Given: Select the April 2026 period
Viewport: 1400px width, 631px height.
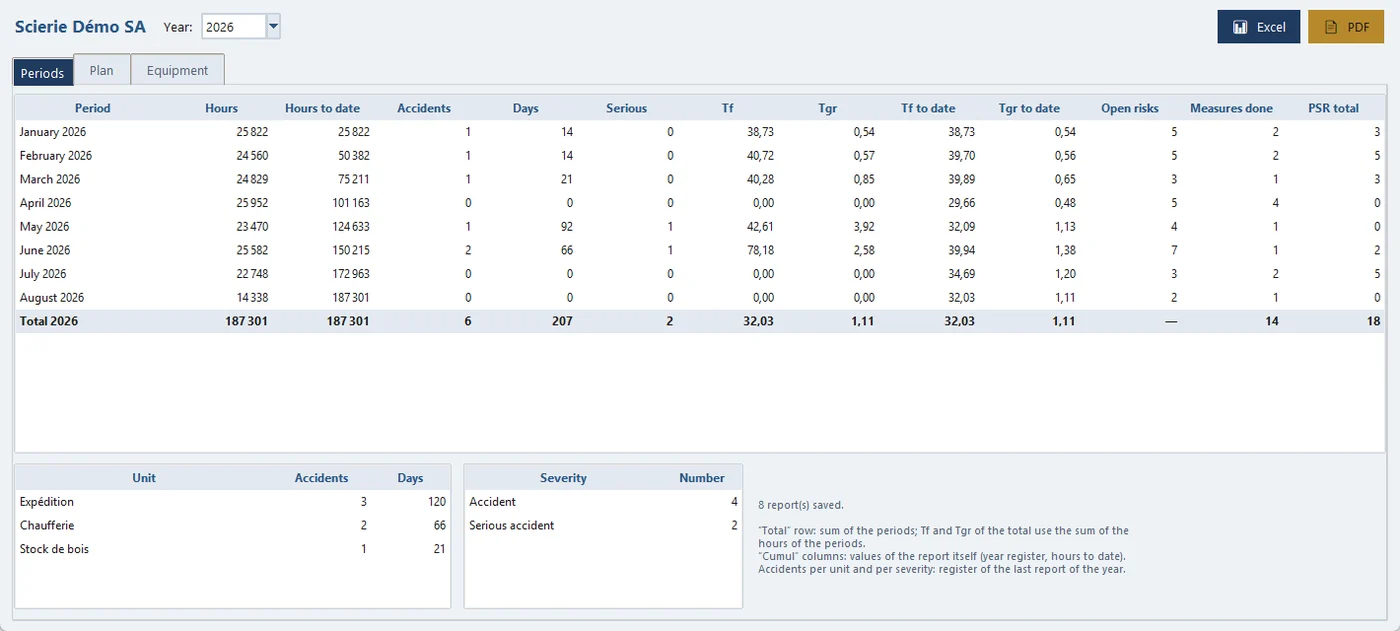Looking at the screenshot, I should coord(699,203).
